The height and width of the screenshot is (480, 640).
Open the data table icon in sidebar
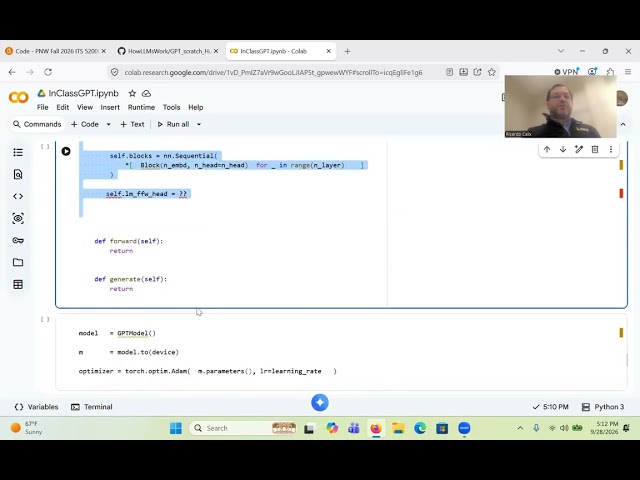point(18,284)
